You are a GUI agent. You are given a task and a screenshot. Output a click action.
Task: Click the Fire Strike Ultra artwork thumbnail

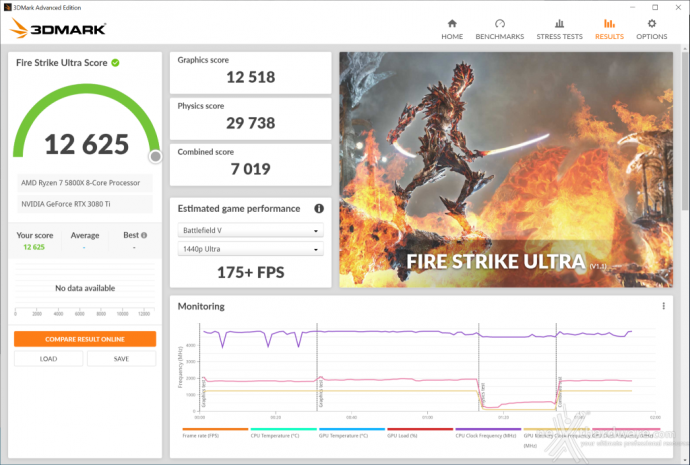pos(506,170)
